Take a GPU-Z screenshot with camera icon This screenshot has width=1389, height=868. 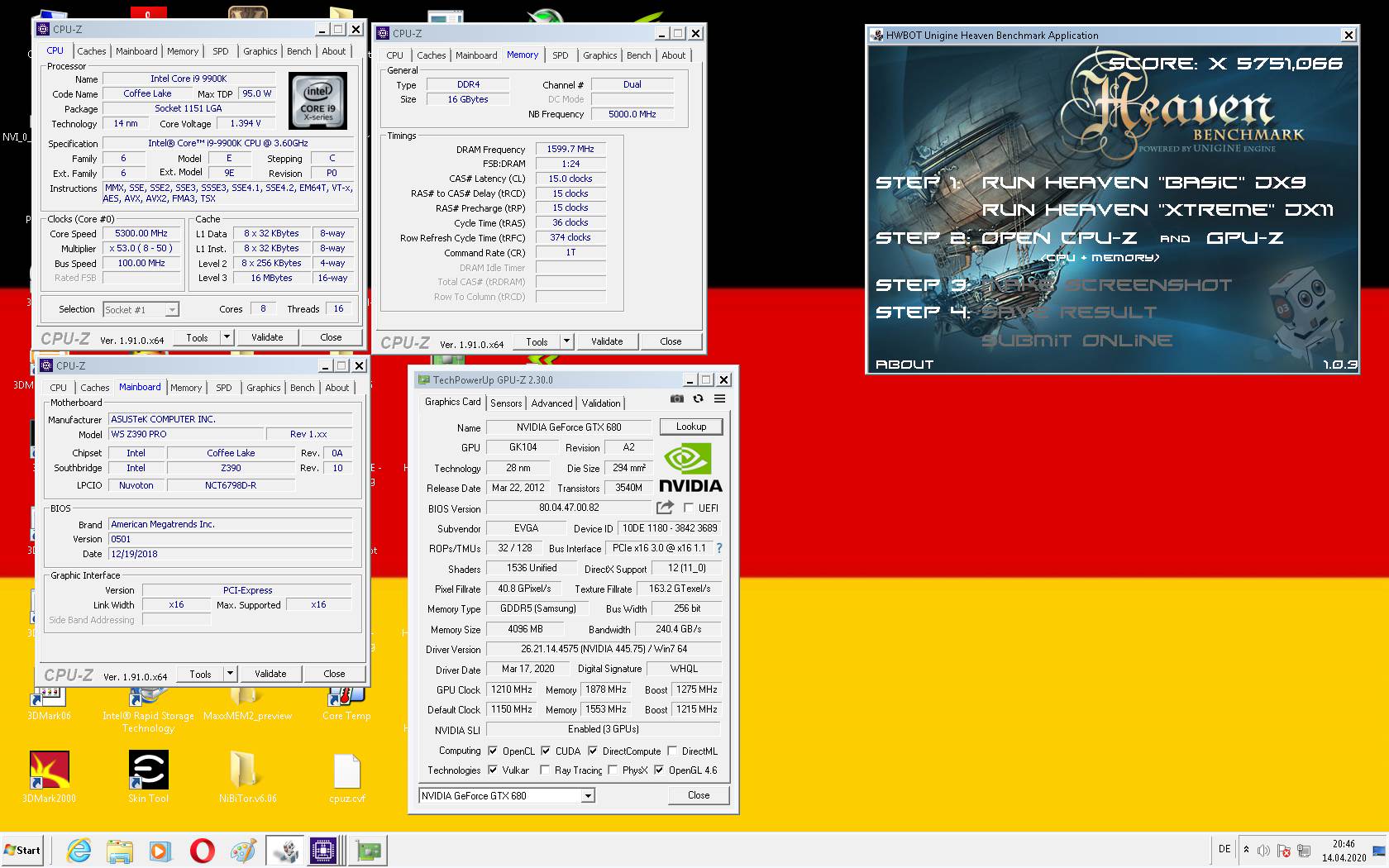tap(677, 398)
